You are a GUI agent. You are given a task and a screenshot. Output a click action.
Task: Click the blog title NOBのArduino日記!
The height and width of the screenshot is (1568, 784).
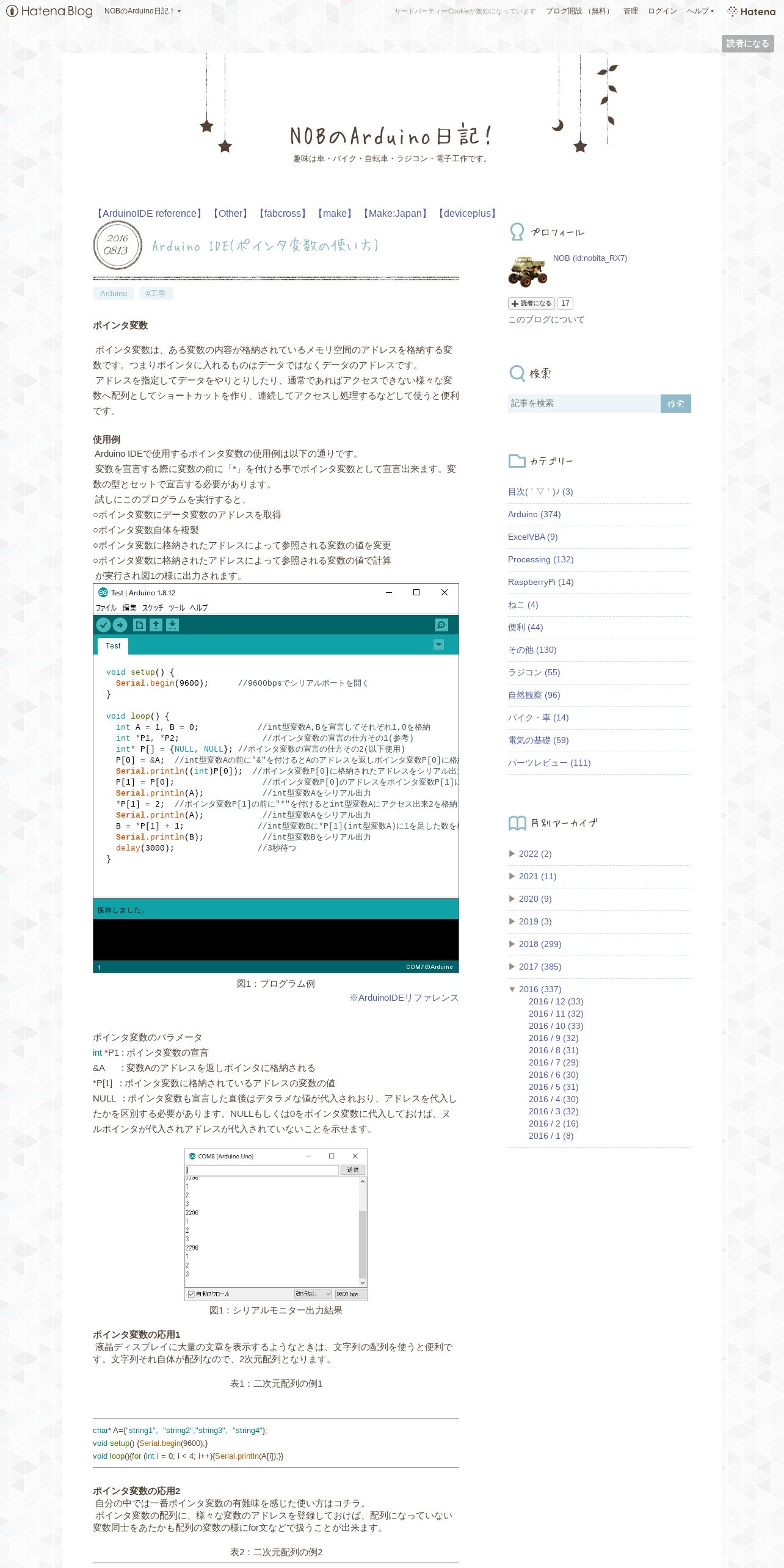[391, 136]
